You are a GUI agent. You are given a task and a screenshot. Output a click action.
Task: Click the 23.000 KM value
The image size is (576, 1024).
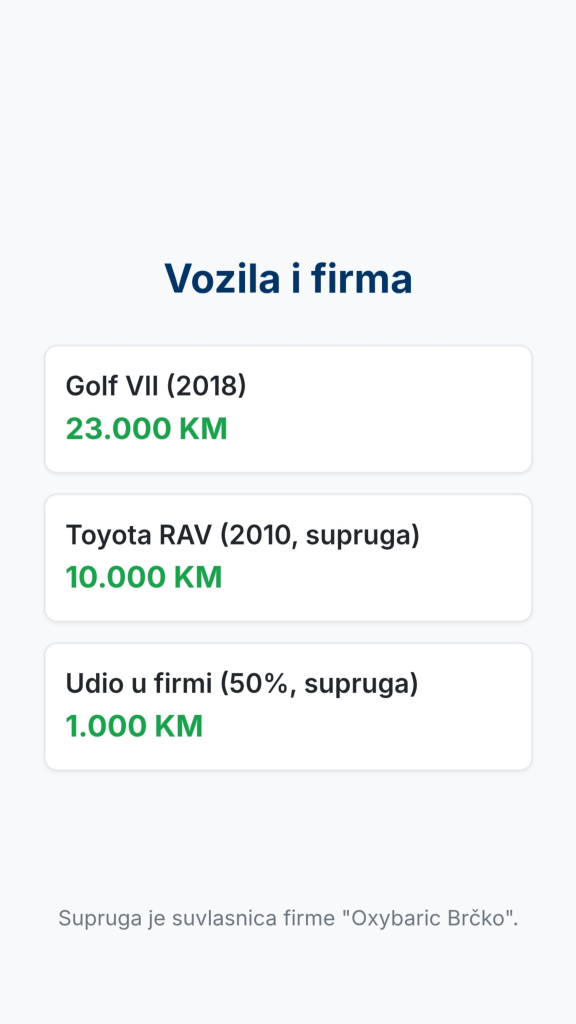point(146,429)
